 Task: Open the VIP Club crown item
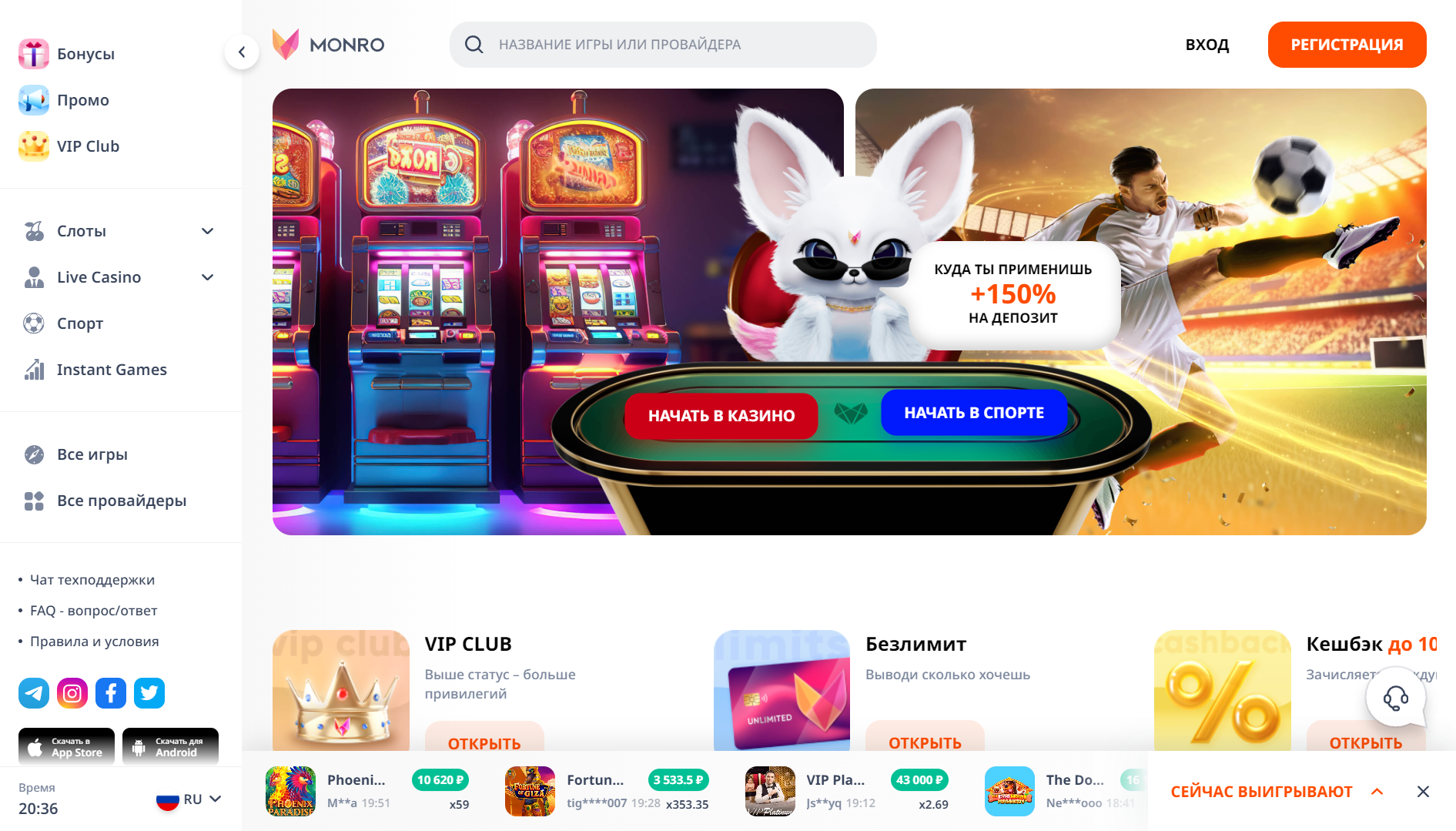[69, 146]
